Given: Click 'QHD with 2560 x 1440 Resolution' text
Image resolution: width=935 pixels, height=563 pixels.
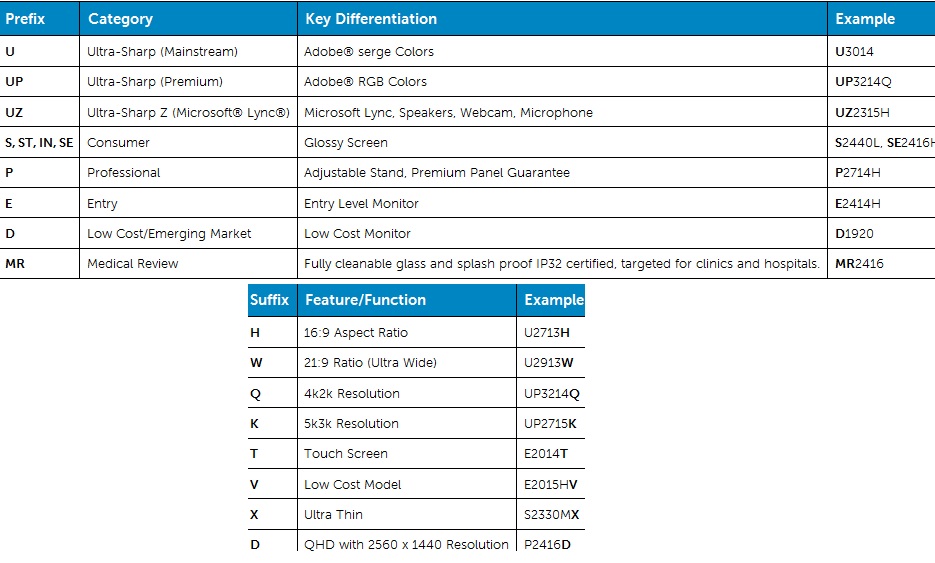Looking at the screenshot, I should (x=406, y=545).
